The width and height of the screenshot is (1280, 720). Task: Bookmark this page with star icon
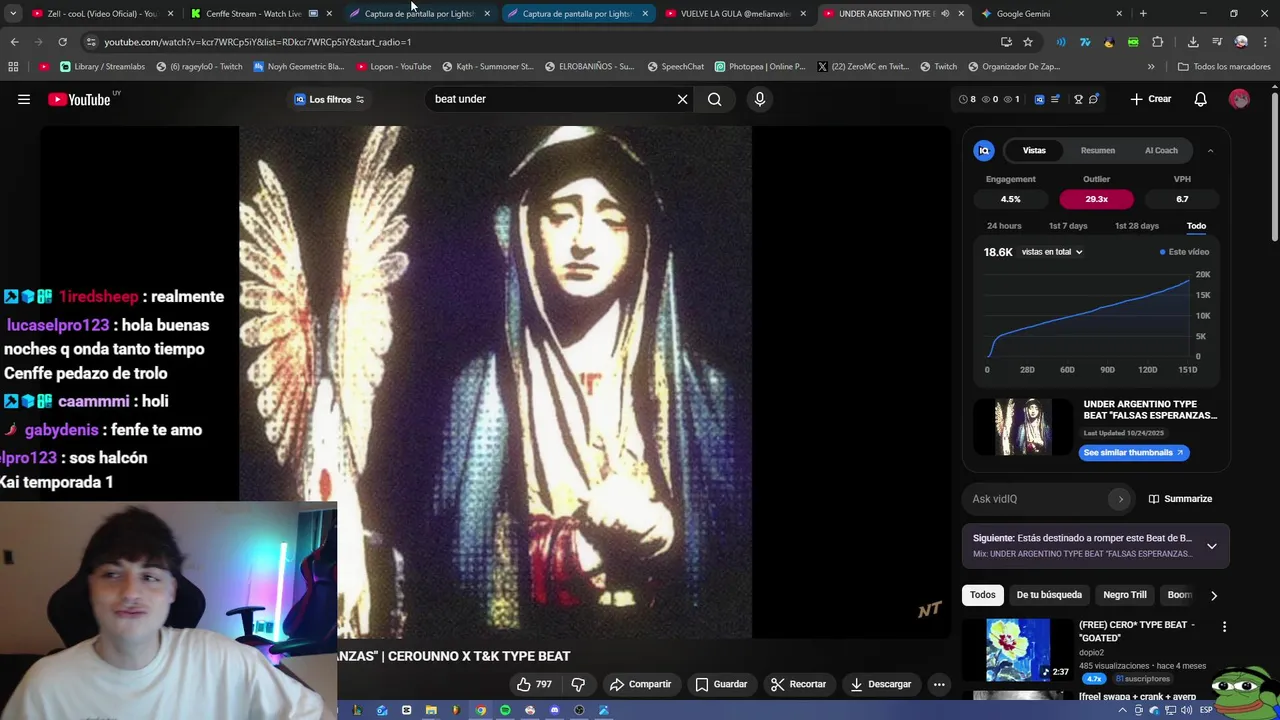tap(1028, 42)
